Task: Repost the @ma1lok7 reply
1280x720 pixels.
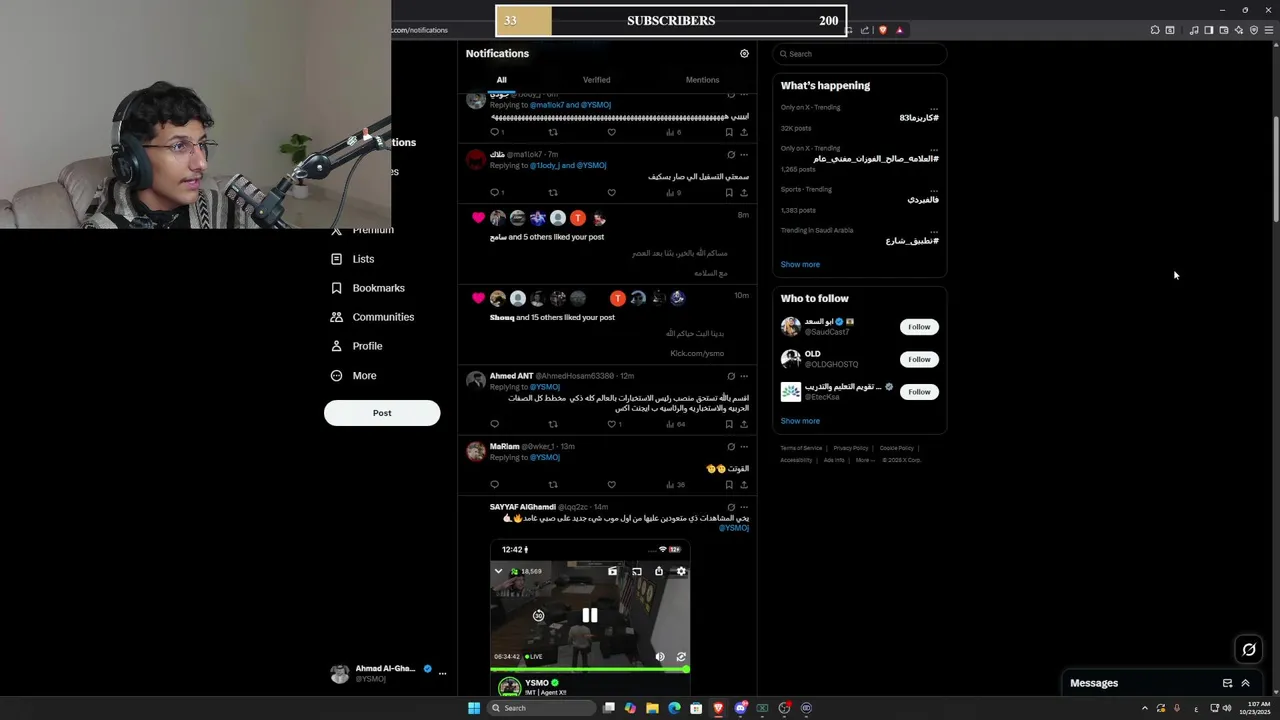Action: pos(553,193)
